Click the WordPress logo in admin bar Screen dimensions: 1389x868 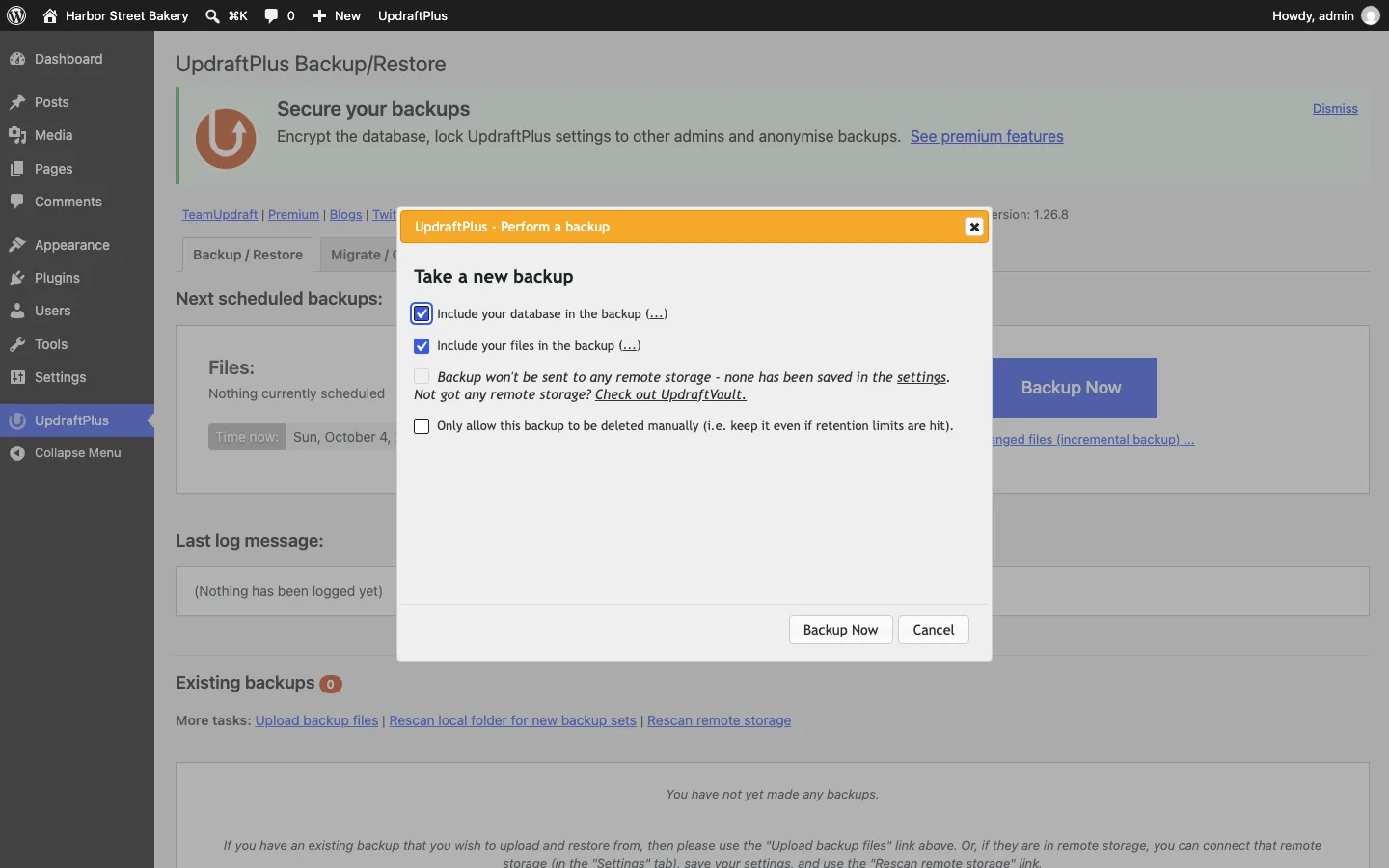[16, 15]
